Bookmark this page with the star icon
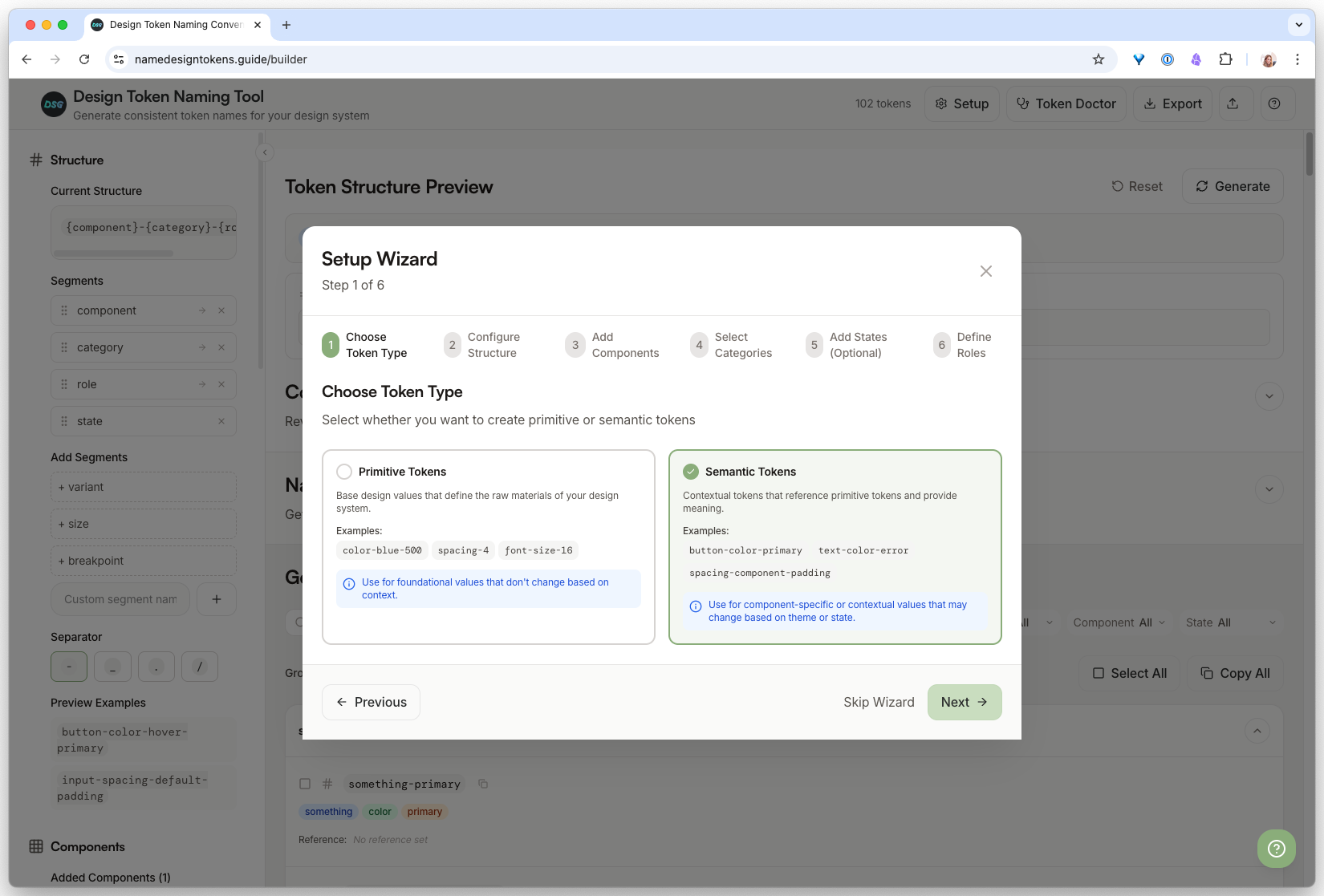The height and width of the screenshot is (896, 1324). [1099, 59]
